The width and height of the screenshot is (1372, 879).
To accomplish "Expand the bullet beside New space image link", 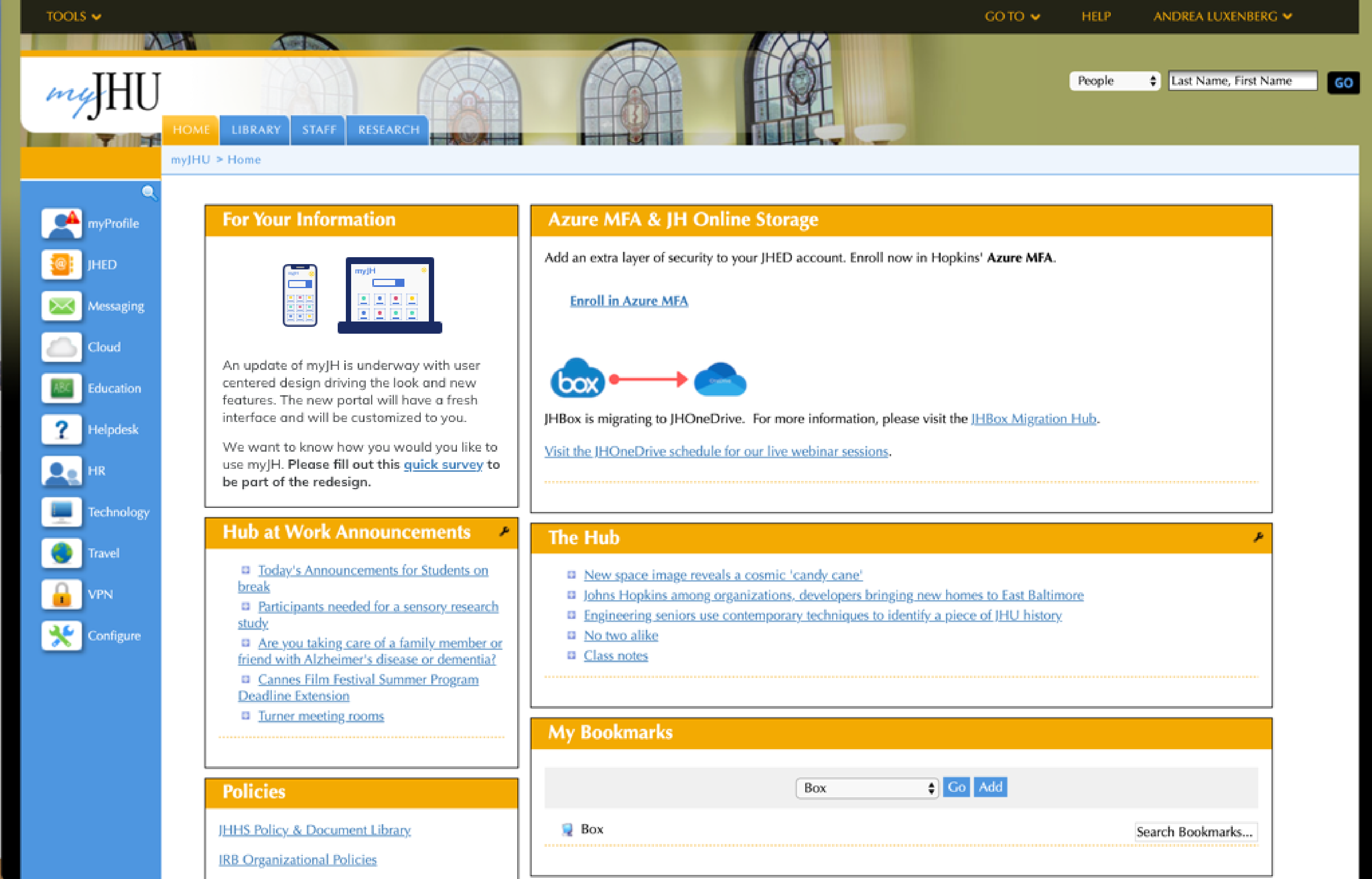I will pos(571,575).
